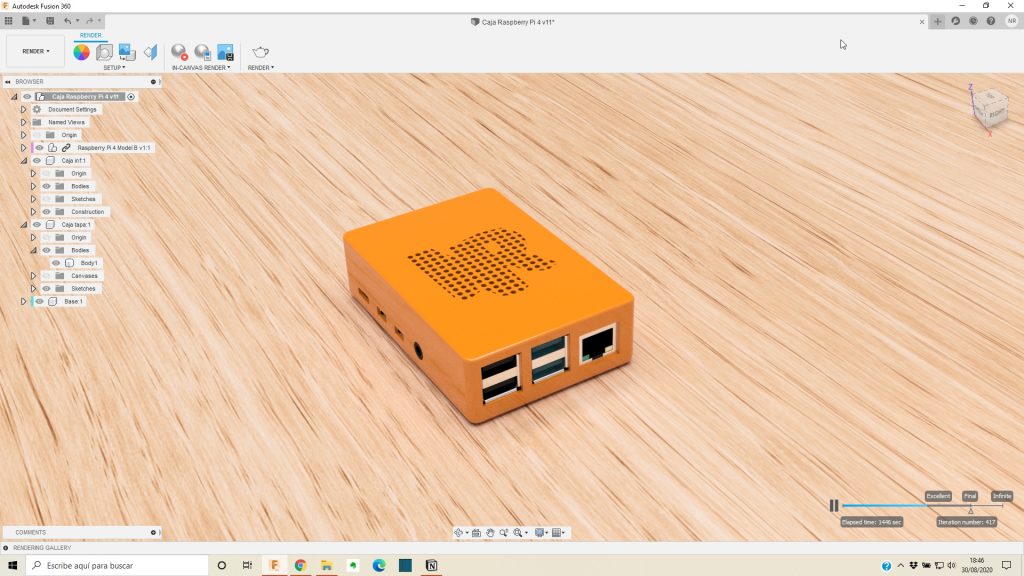This screenshot has height=576, width=1024.
Task: Open the SETUP menu
Action: 114,68
